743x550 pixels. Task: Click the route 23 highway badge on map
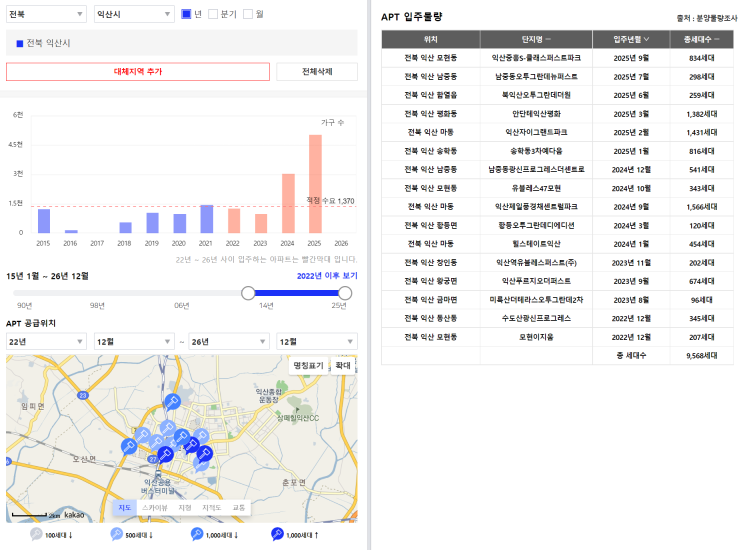83,395
